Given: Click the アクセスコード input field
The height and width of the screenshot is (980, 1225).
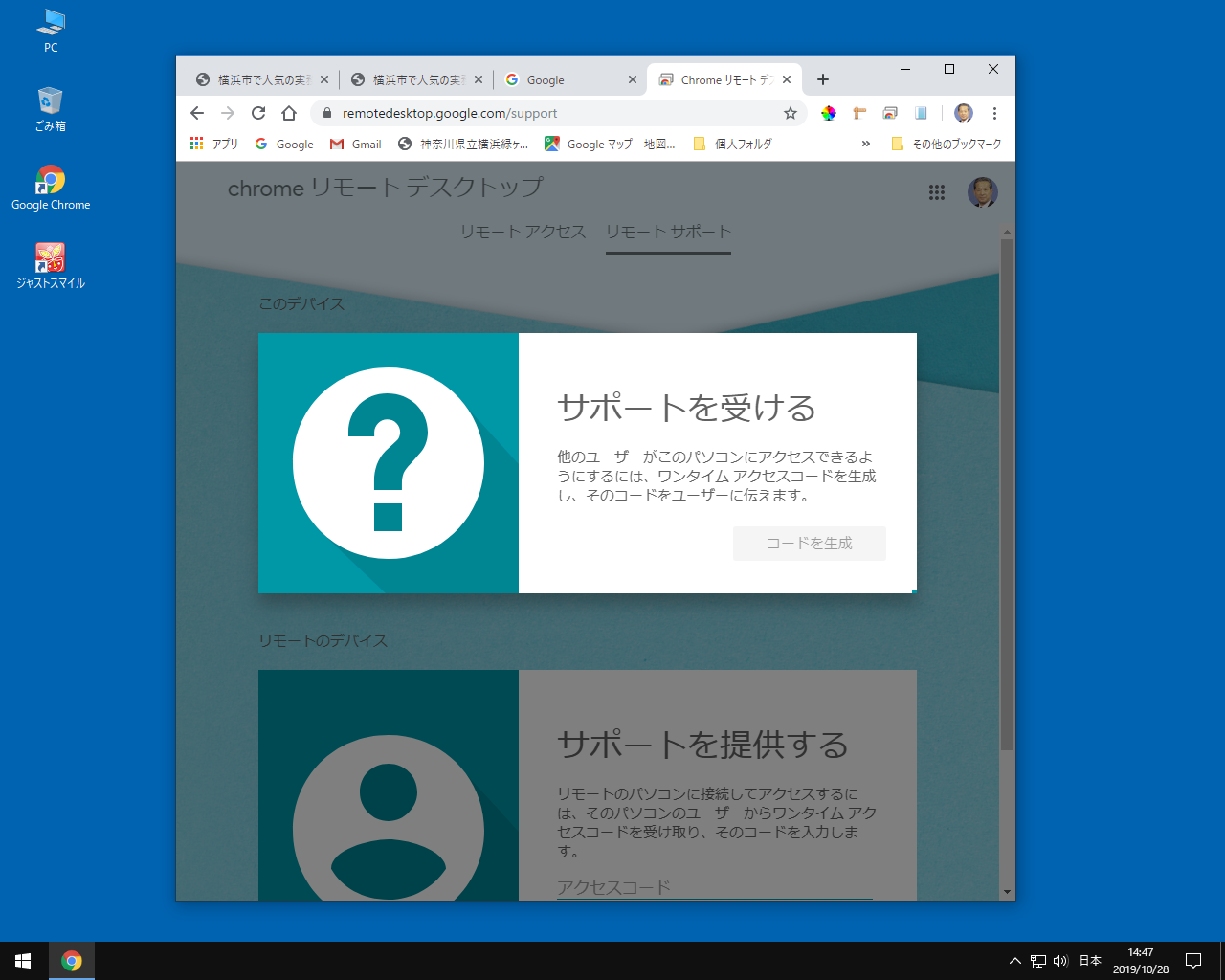Looking at the screenshot, I should coord(715,887).
